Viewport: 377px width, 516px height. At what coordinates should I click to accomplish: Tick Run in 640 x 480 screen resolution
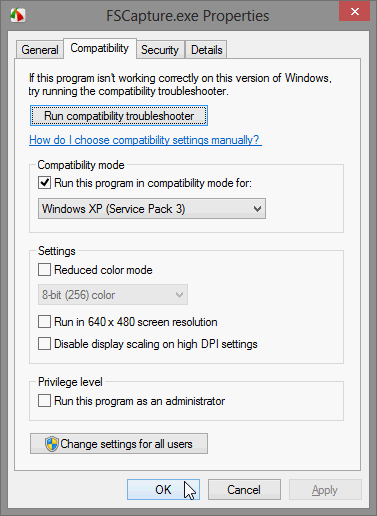click(44, 322)
